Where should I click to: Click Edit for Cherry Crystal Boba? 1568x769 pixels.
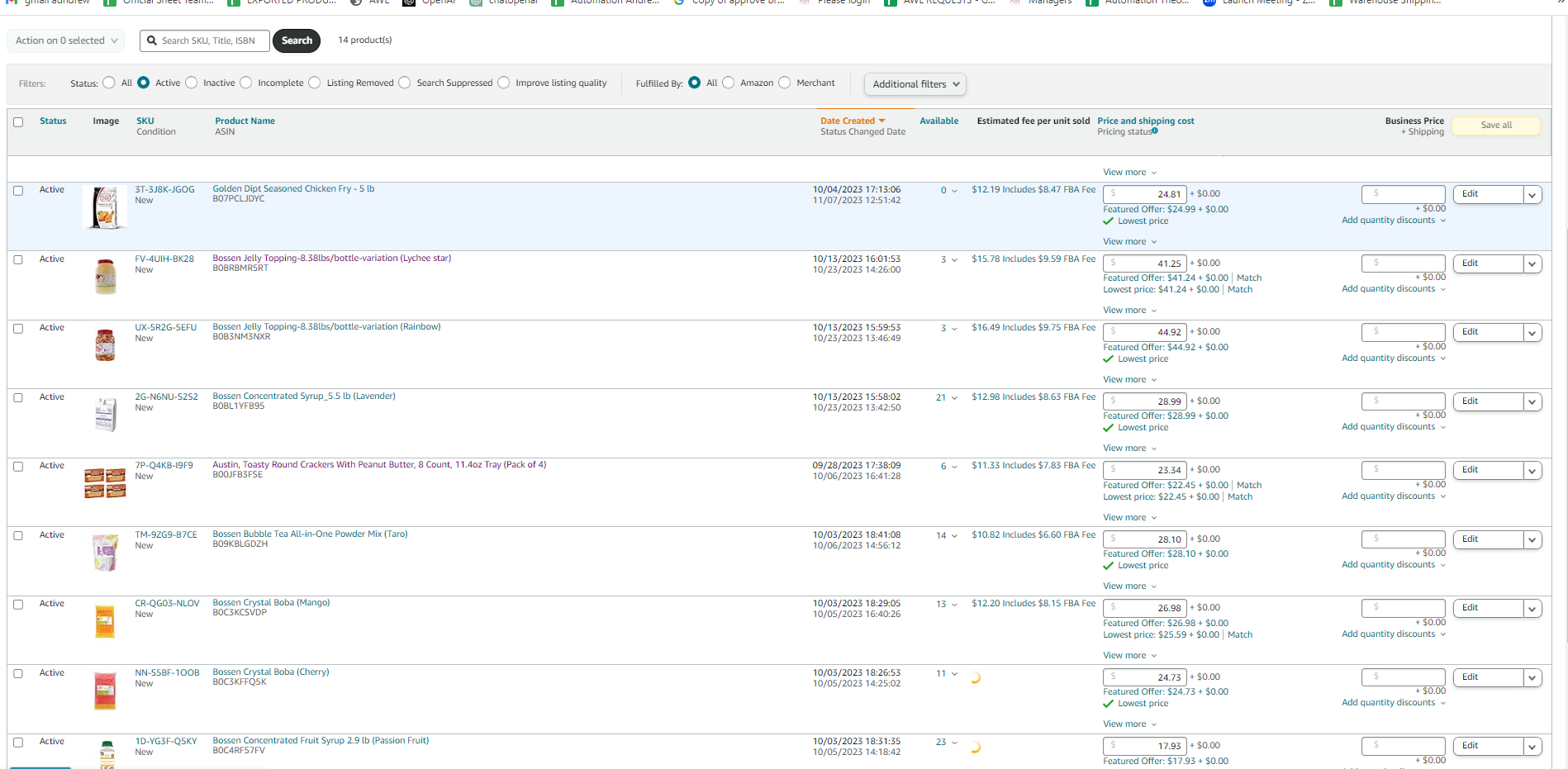pos(1488,677)
